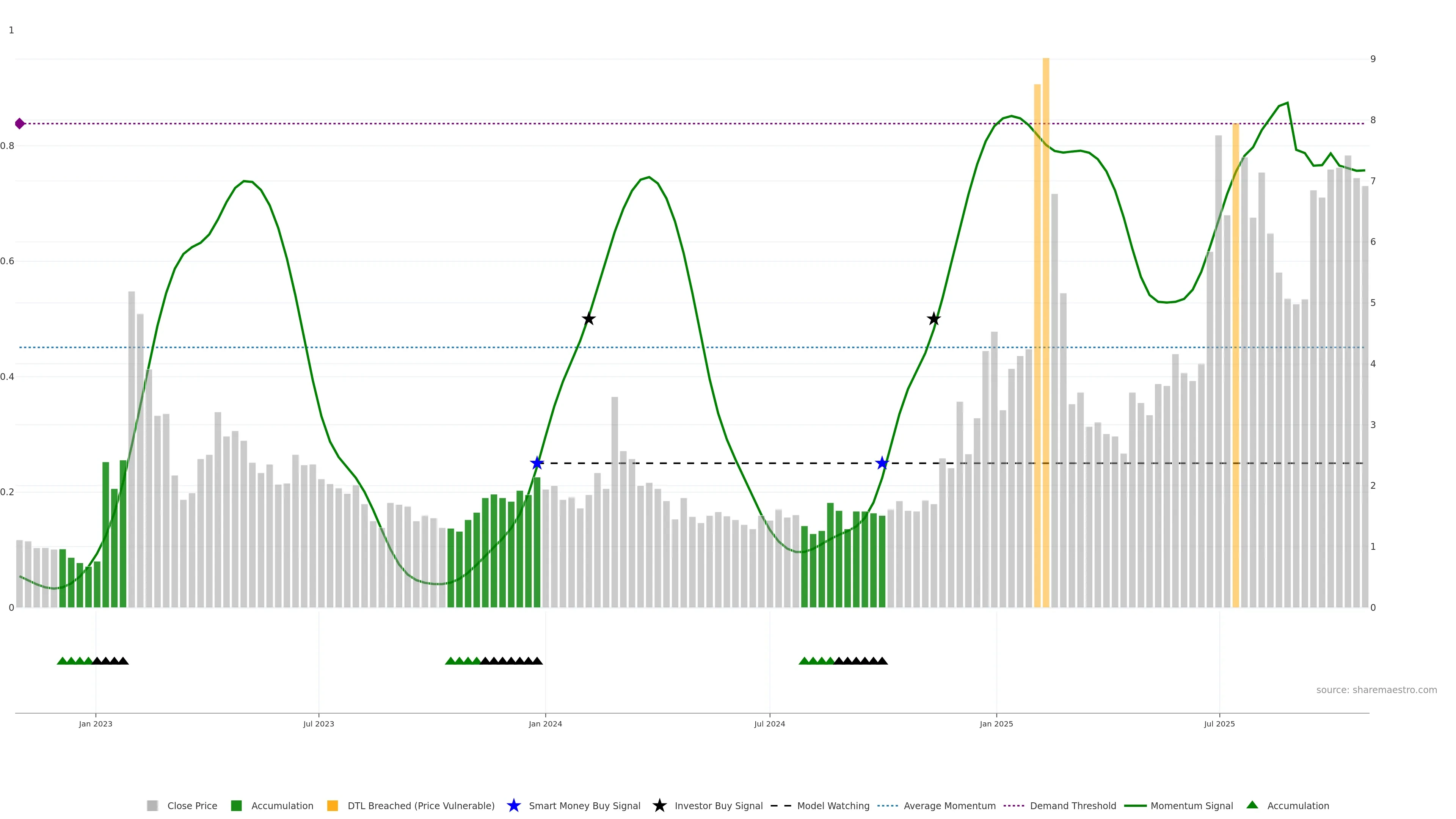The height and width of the screenshot is (819, 1456).
Task: Click green Accumulation legend color square
Action: point(236,806)
